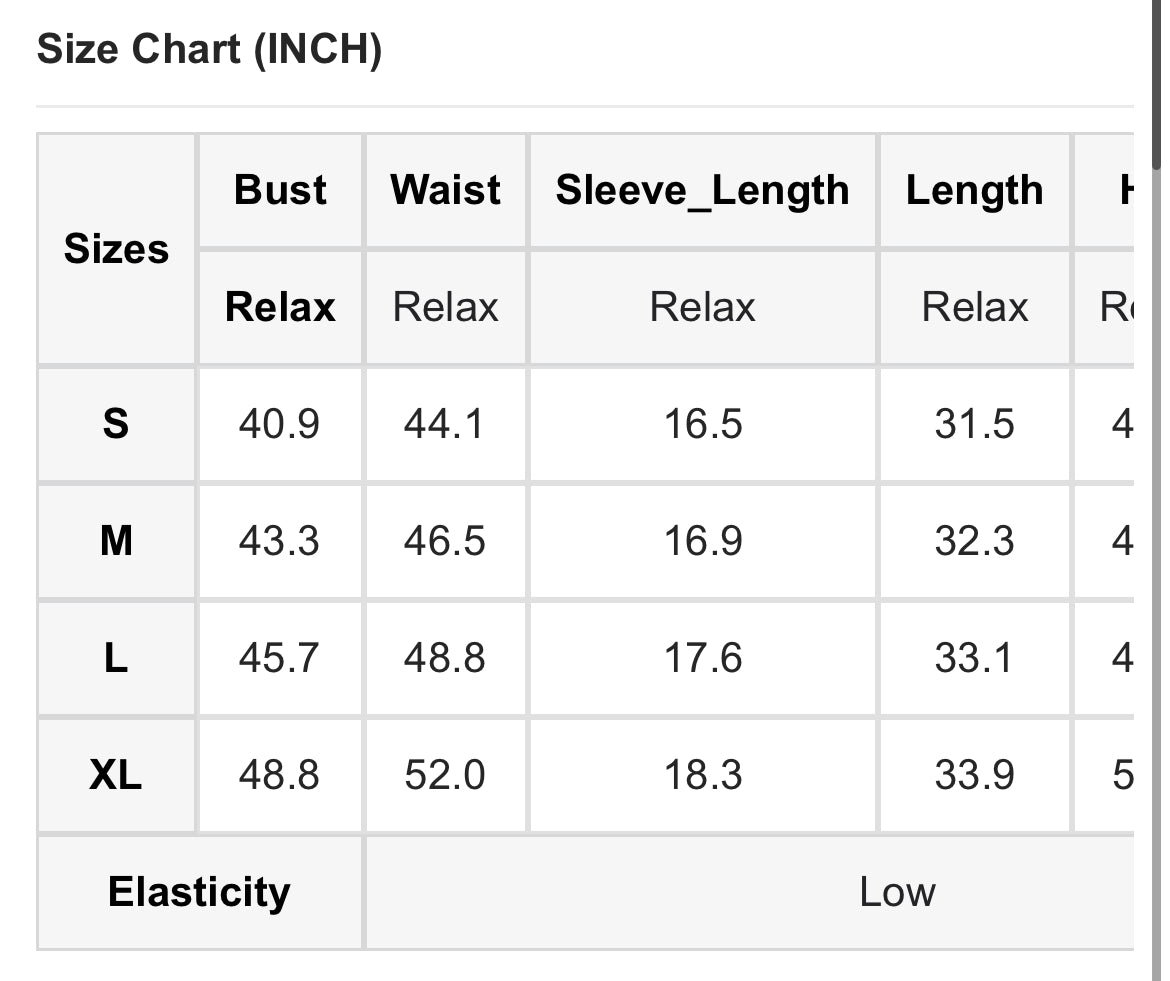Click the size M waist value 46.5

point(445,541)
